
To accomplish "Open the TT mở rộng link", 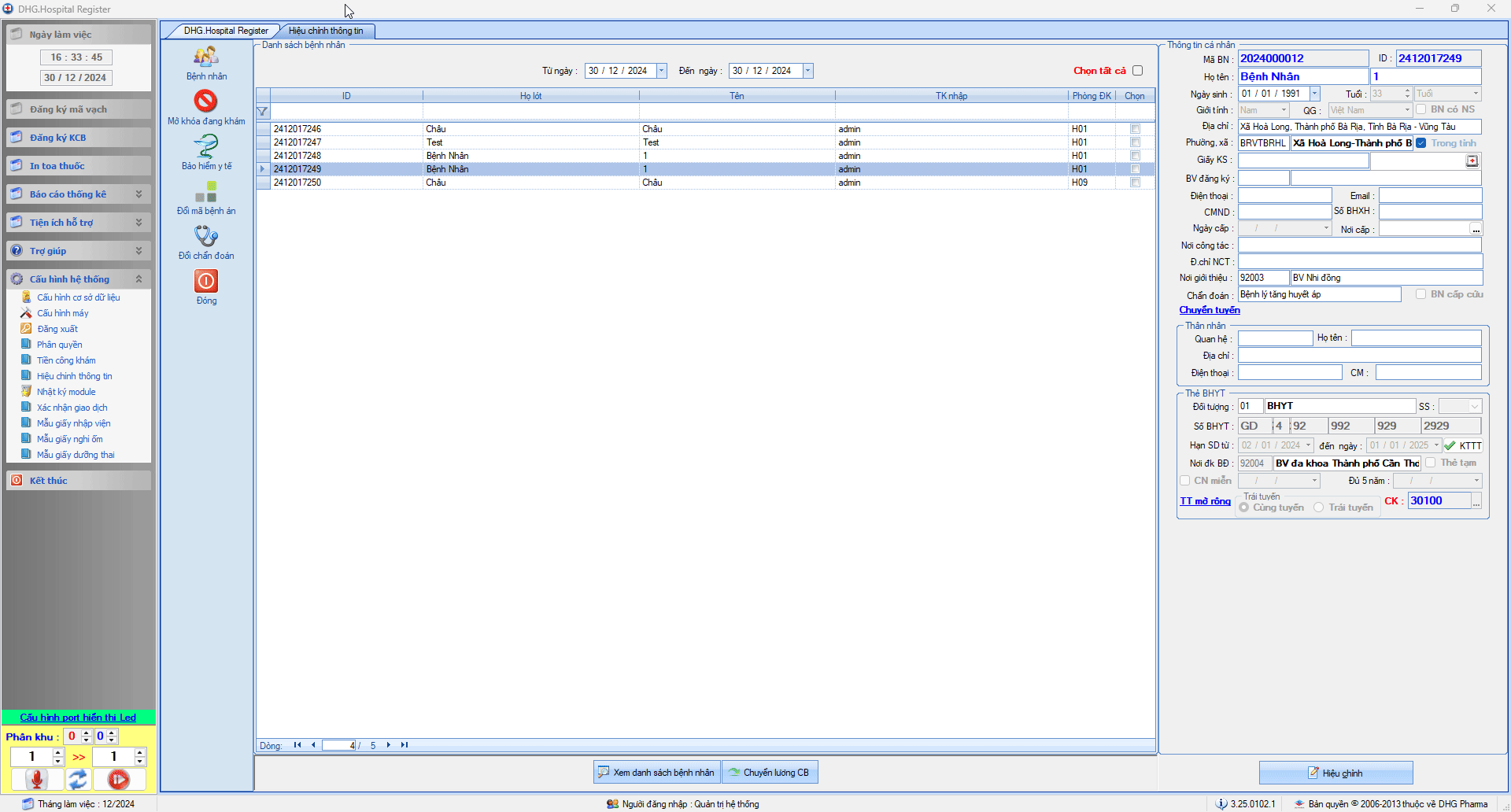I will (x=1205, y=501).
